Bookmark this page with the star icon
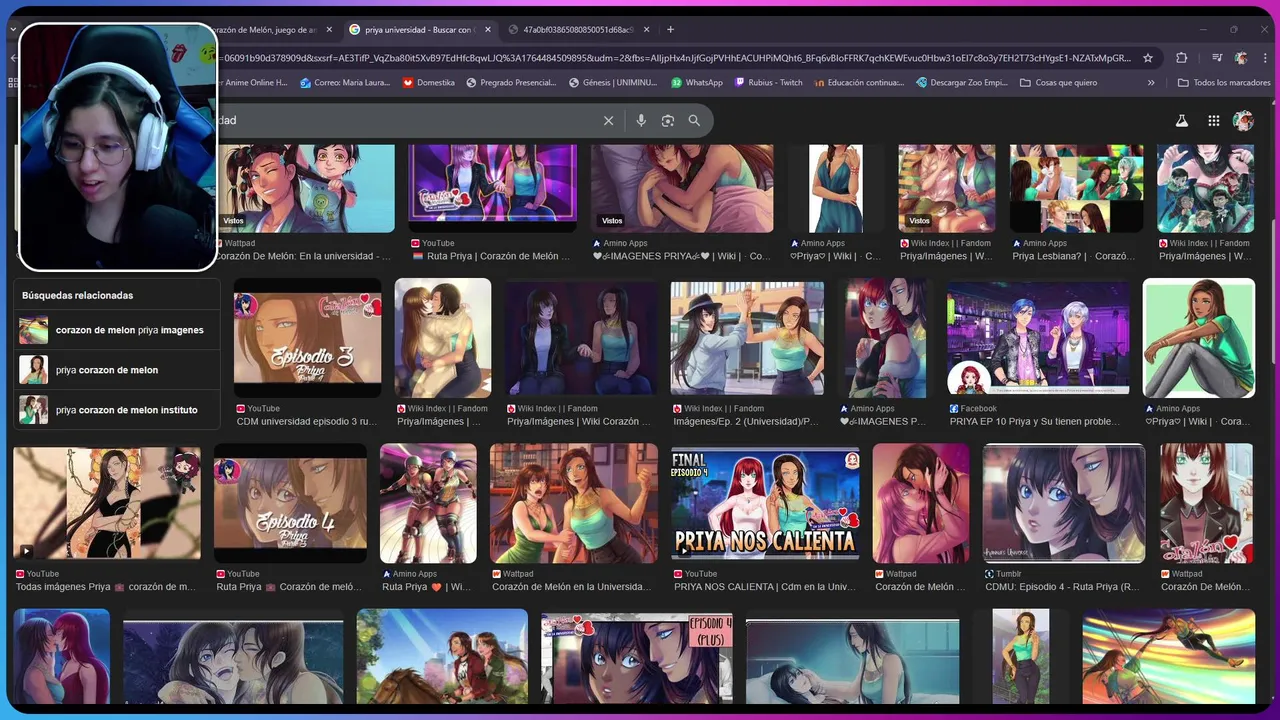 click(x=1148, y=58)
